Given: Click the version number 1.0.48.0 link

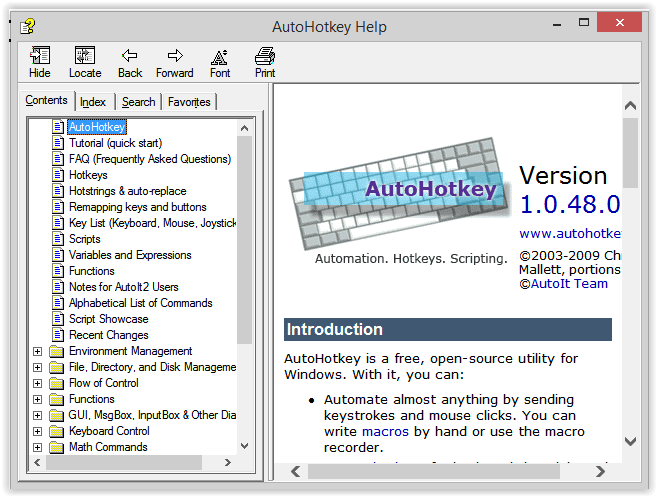Looking at the screenshot, I should pyautogui.click(x=570, y=204).
